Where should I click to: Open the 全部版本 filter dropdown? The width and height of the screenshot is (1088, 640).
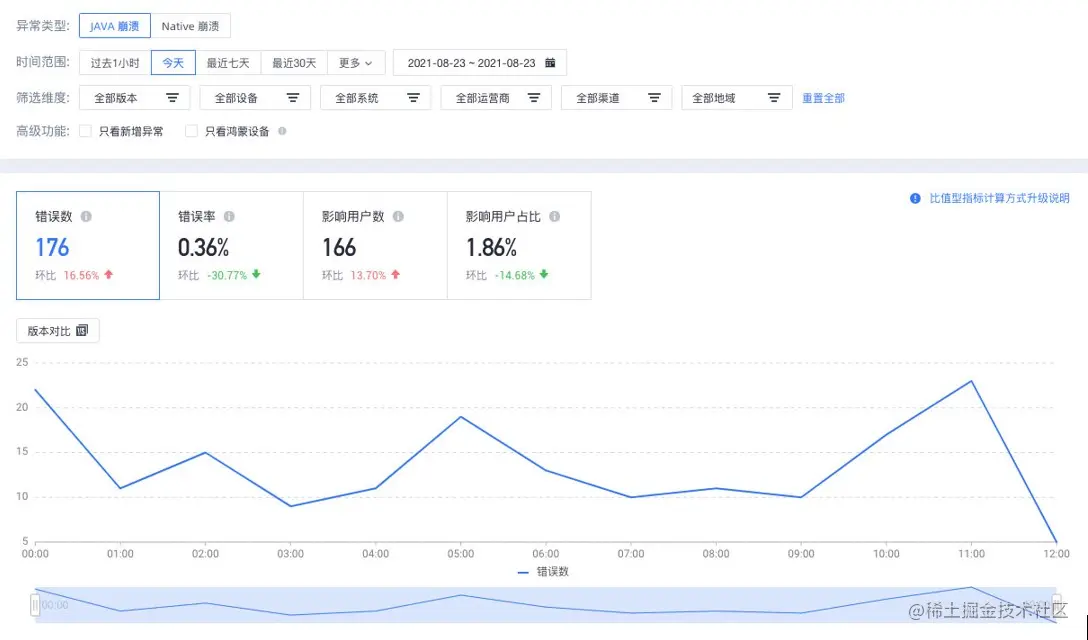point(135,98)
